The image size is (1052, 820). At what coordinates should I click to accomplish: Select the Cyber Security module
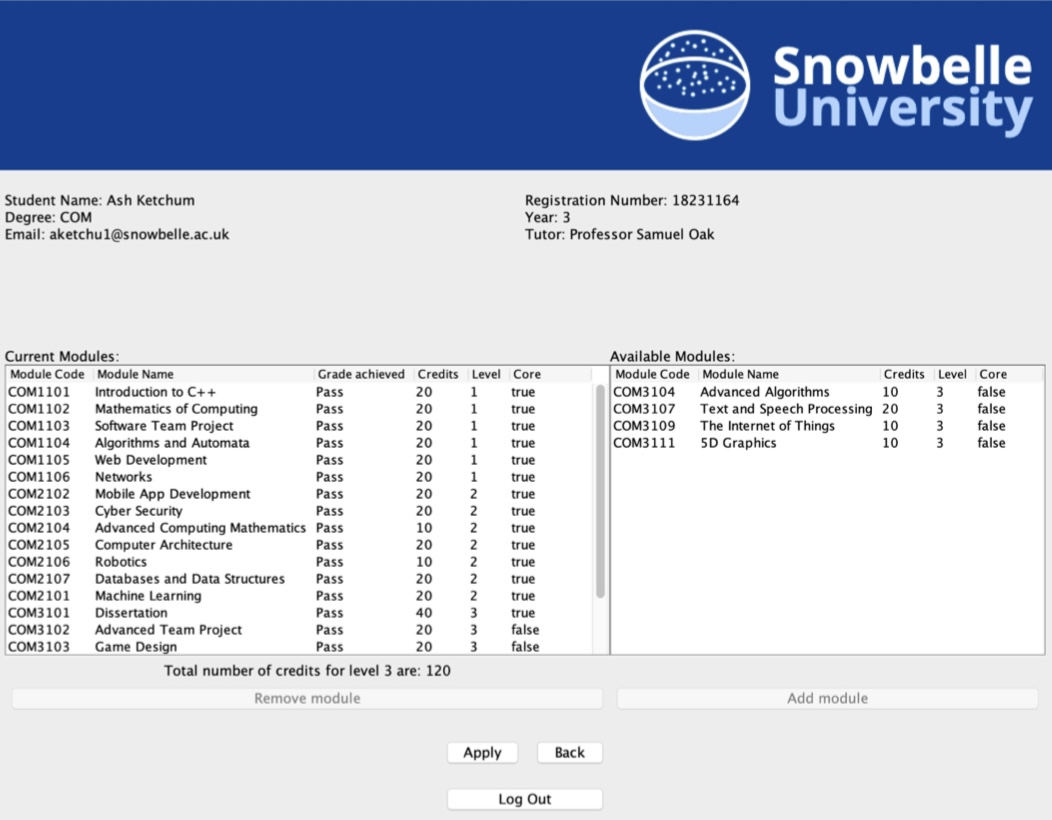[x=140, y=511]
